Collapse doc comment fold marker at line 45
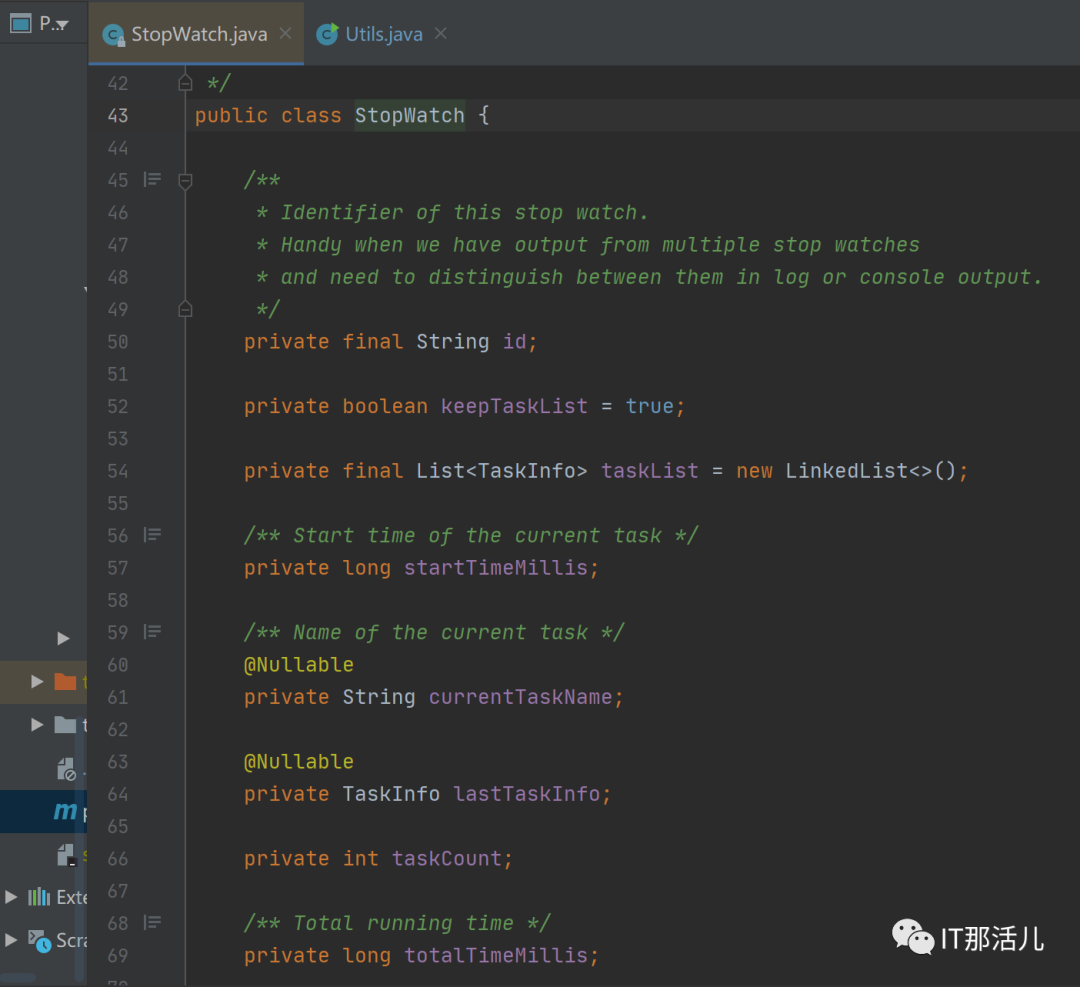 click(185, 181)
